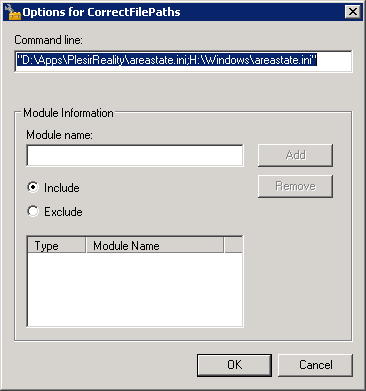366x391 pixels.
Task: Sort by the Module Name column header
Action: pos(155,246)
